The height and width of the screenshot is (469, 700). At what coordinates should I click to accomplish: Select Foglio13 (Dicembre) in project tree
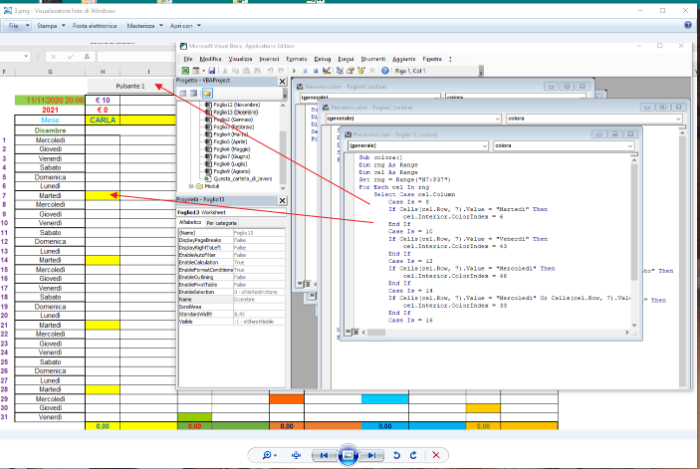click(237, 112)
